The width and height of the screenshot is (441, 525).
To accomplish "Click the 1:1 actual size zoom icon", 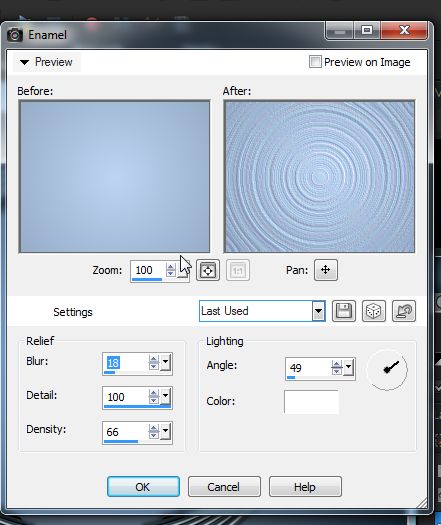I will [238, 270].
